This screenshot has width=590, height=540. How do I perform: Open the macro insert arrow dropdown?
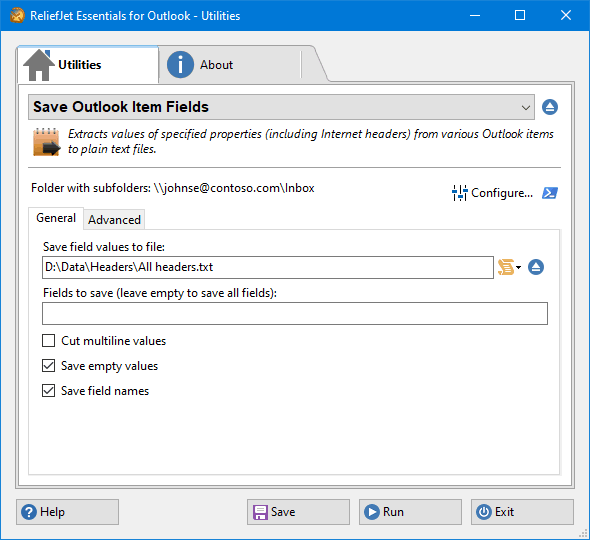pyautogui.click(x=519, y=268)
